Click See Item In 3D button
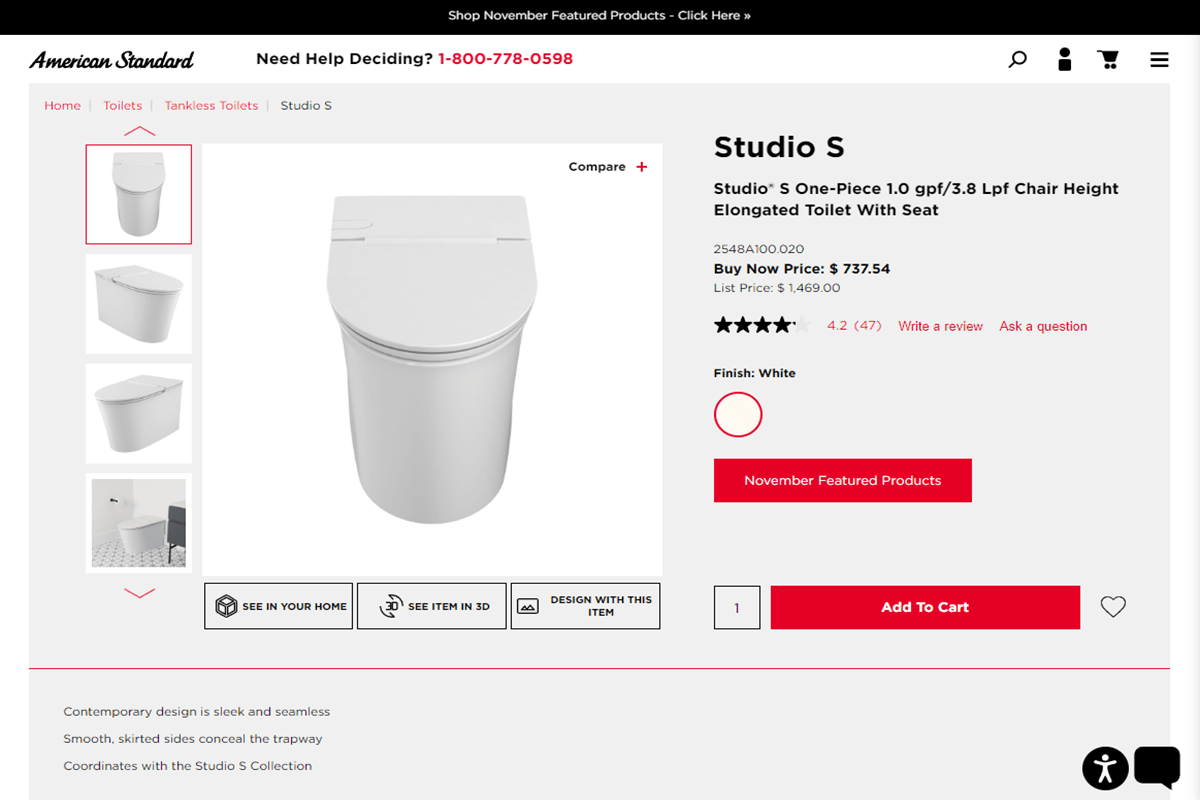1200x800 pixels. 432,606
